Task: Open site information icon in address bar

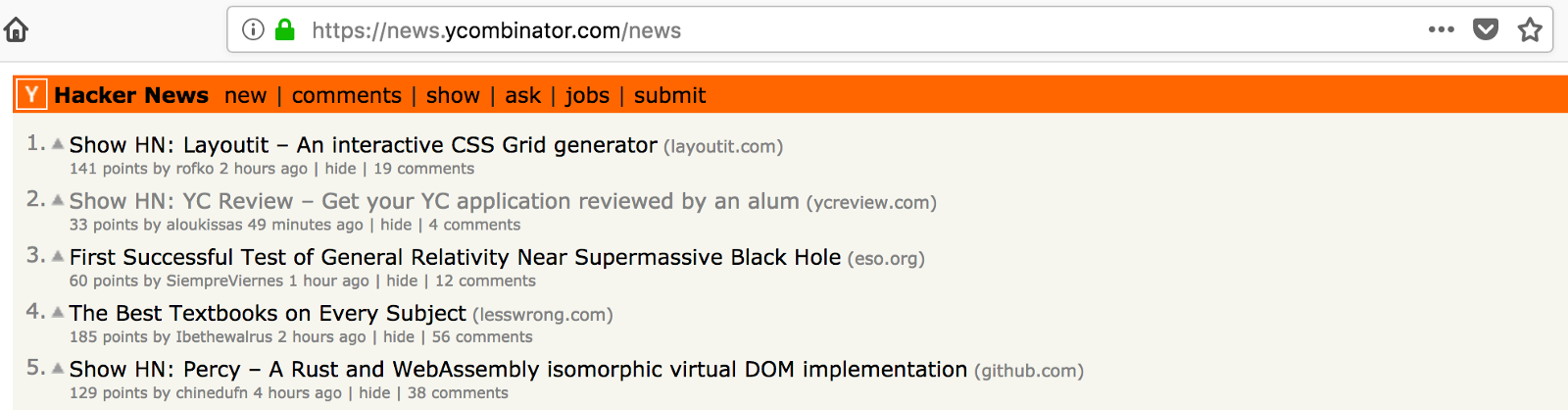Action: (253, 30)
